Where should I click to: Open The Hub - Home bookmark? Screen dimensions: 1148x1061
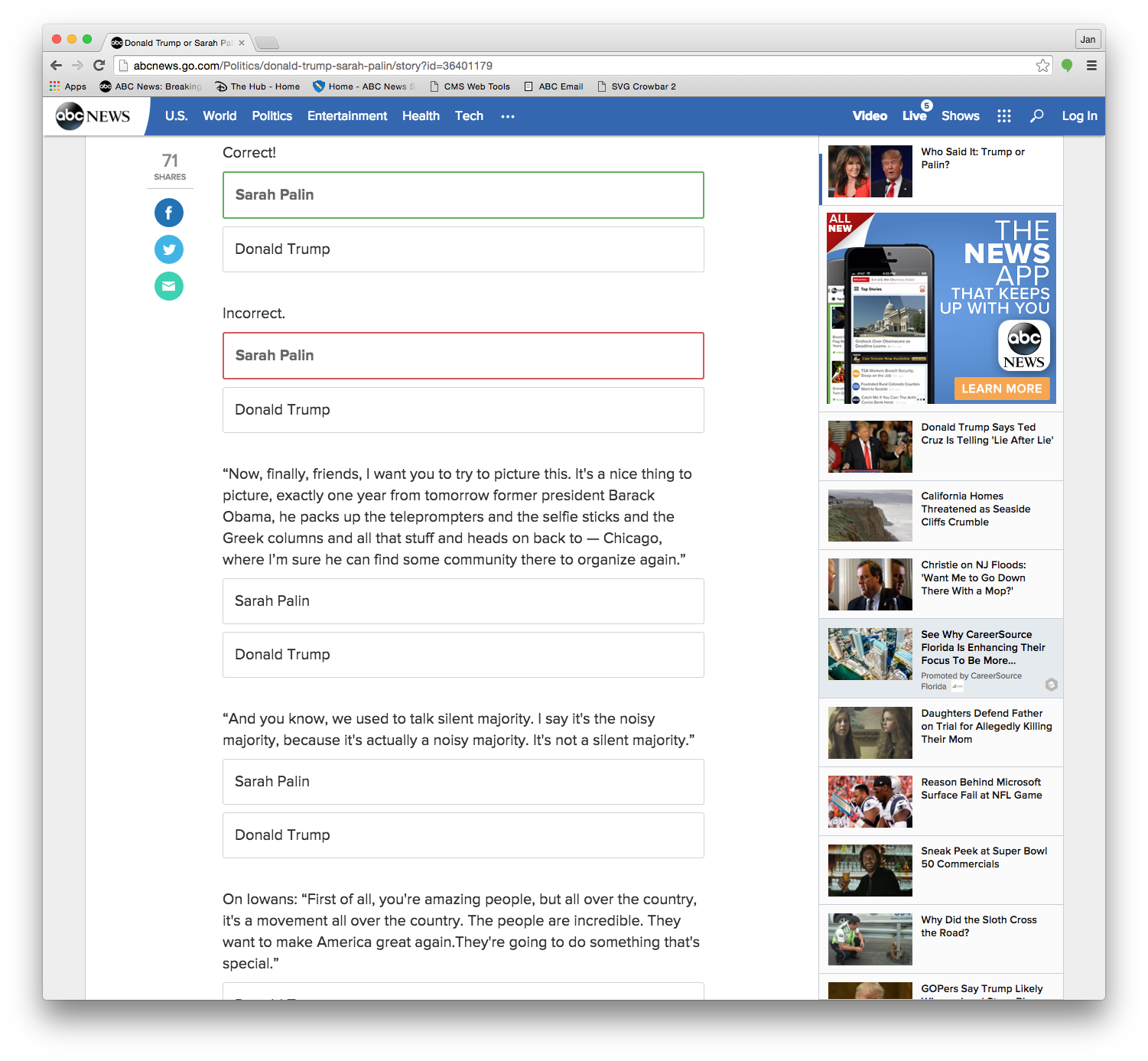pyautogui.click(x=258, y=86)
